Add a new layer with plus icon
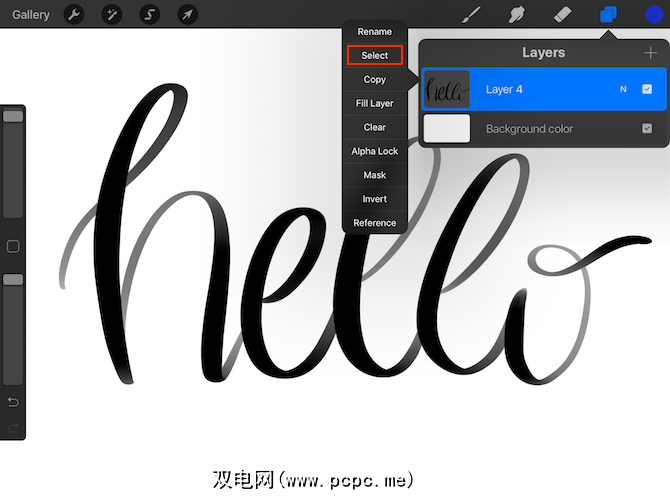The width and height of the screenshot is (670, 503). [x=650, y=53]
